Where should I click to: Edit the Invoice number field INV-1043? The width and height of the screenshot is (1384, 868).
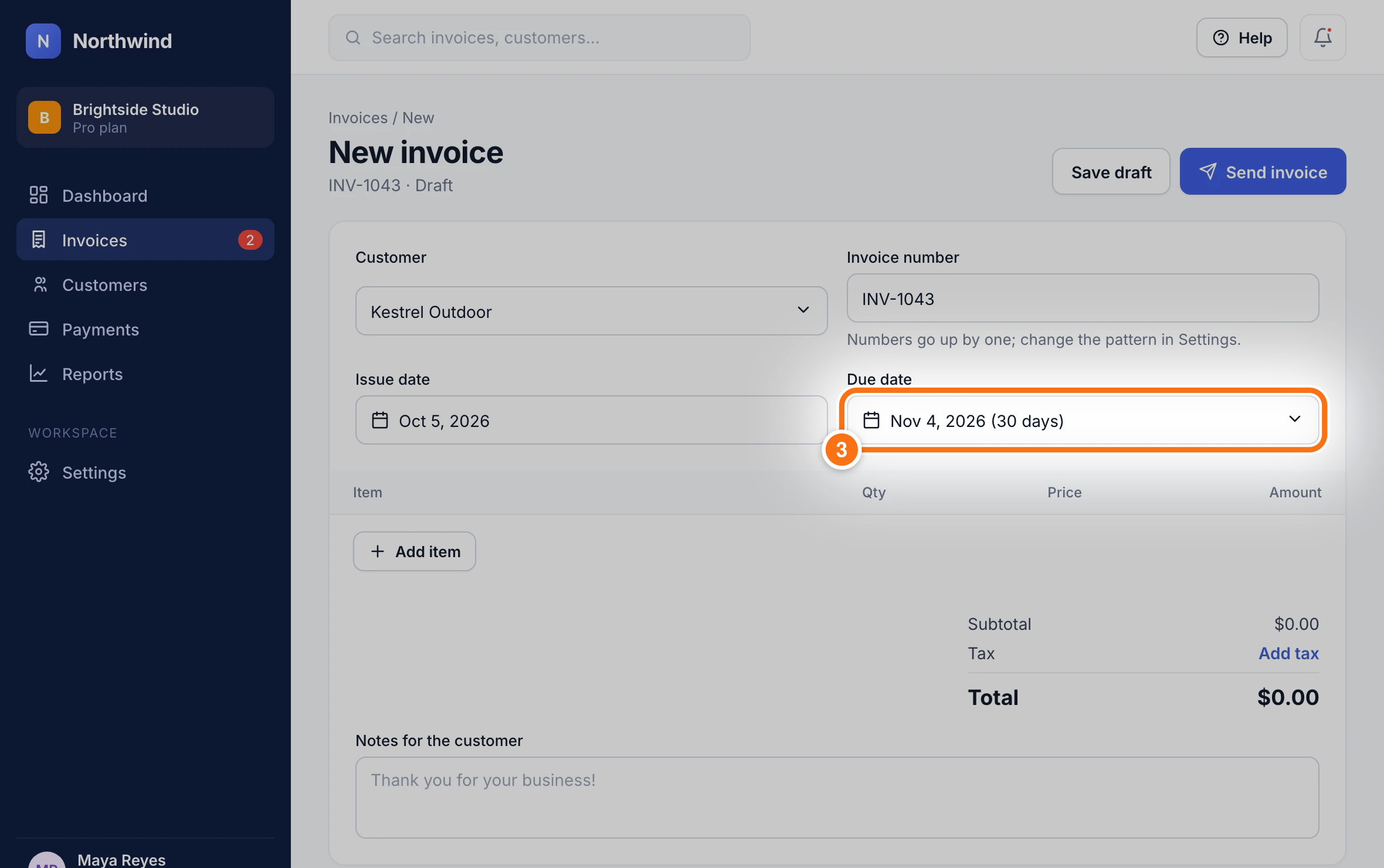pyautogui.click(x=1083, y=299)
